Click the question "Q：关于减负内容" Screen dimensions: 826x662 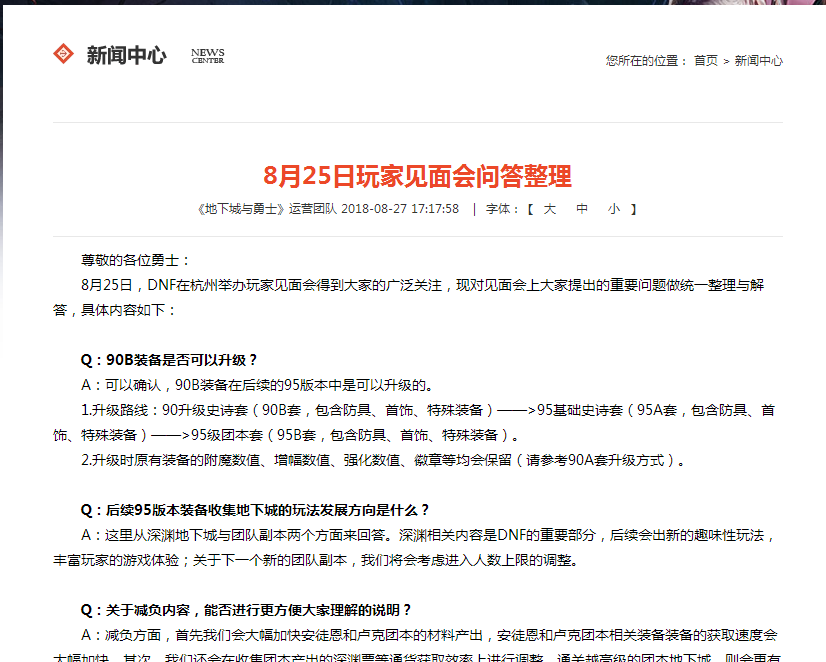tap(246, 610)
